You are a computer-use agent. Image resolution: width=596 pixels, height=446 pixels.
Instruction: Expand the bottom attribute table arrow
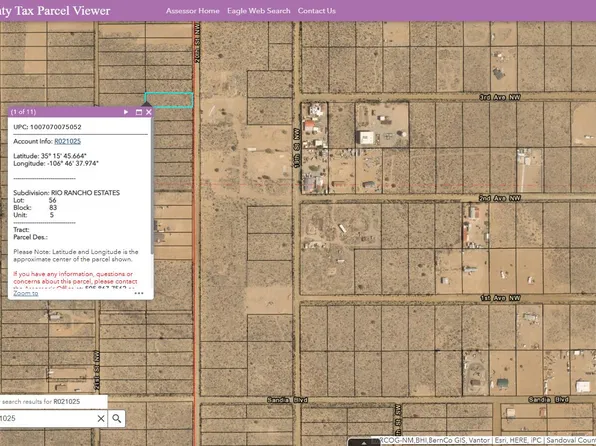[364, 443]
